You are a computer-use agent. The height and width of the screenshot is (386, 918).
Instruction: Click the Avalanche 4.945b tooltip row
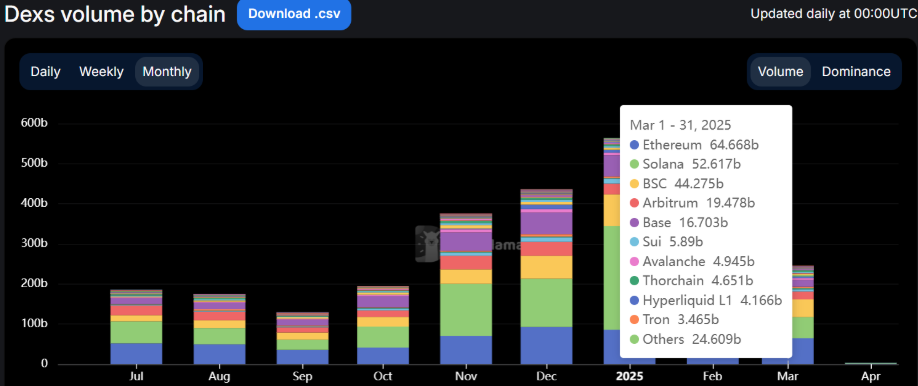tap(693, 261)
